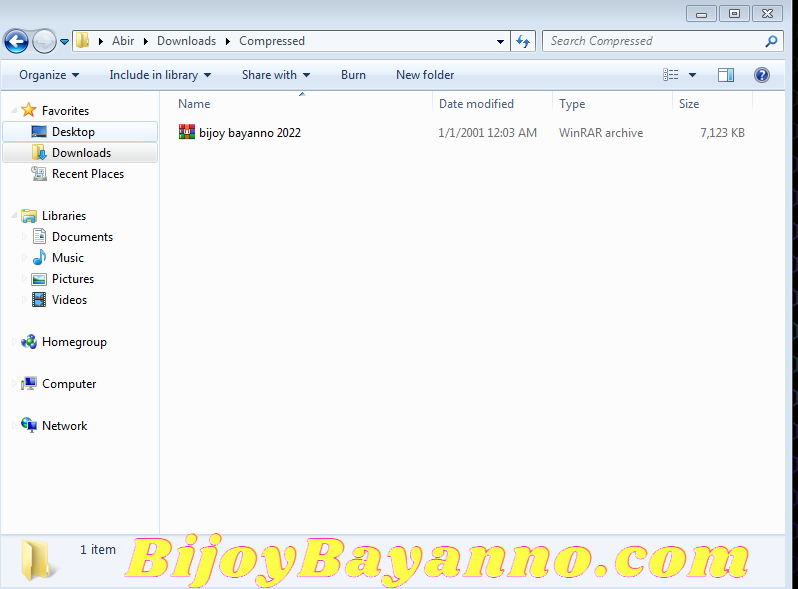Viewport: 798px width, 589px height.
Task: Expand the arrow after Downloads breadcrumb
Action: (x=227, y=41)
